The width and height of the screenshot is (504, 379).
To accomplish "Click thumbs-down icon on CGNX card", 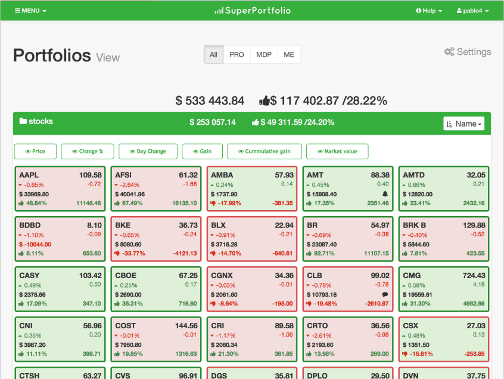I will point(213,304).
